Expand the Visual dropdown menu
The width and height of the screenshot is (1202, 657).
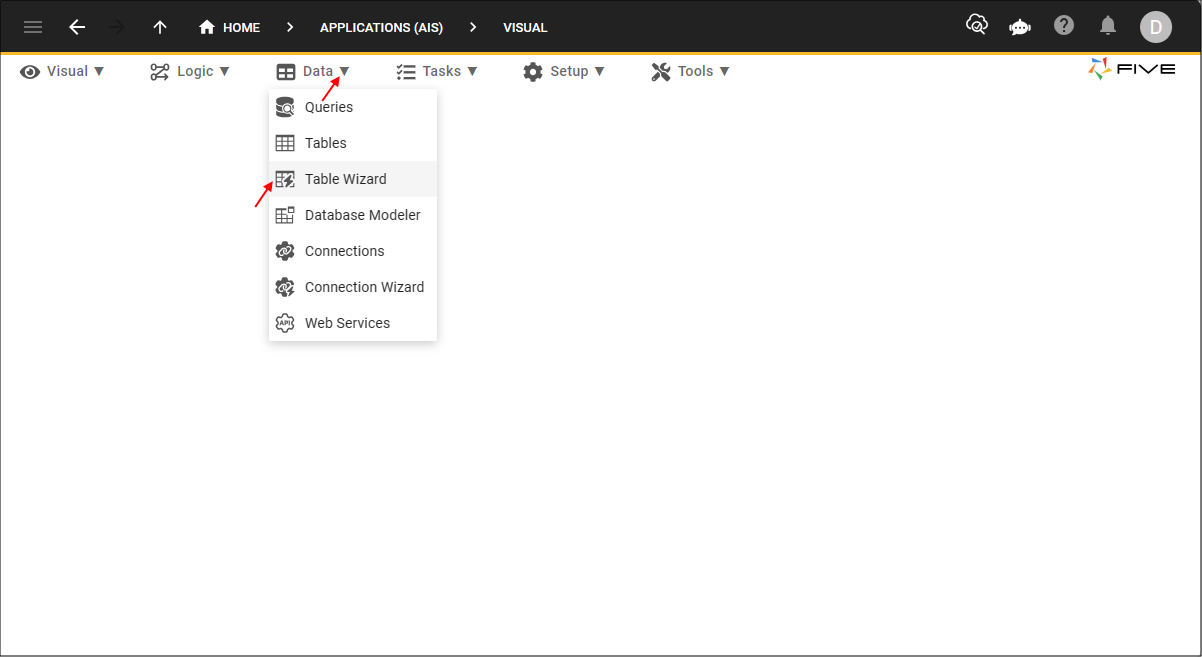[x=62, y=71]
